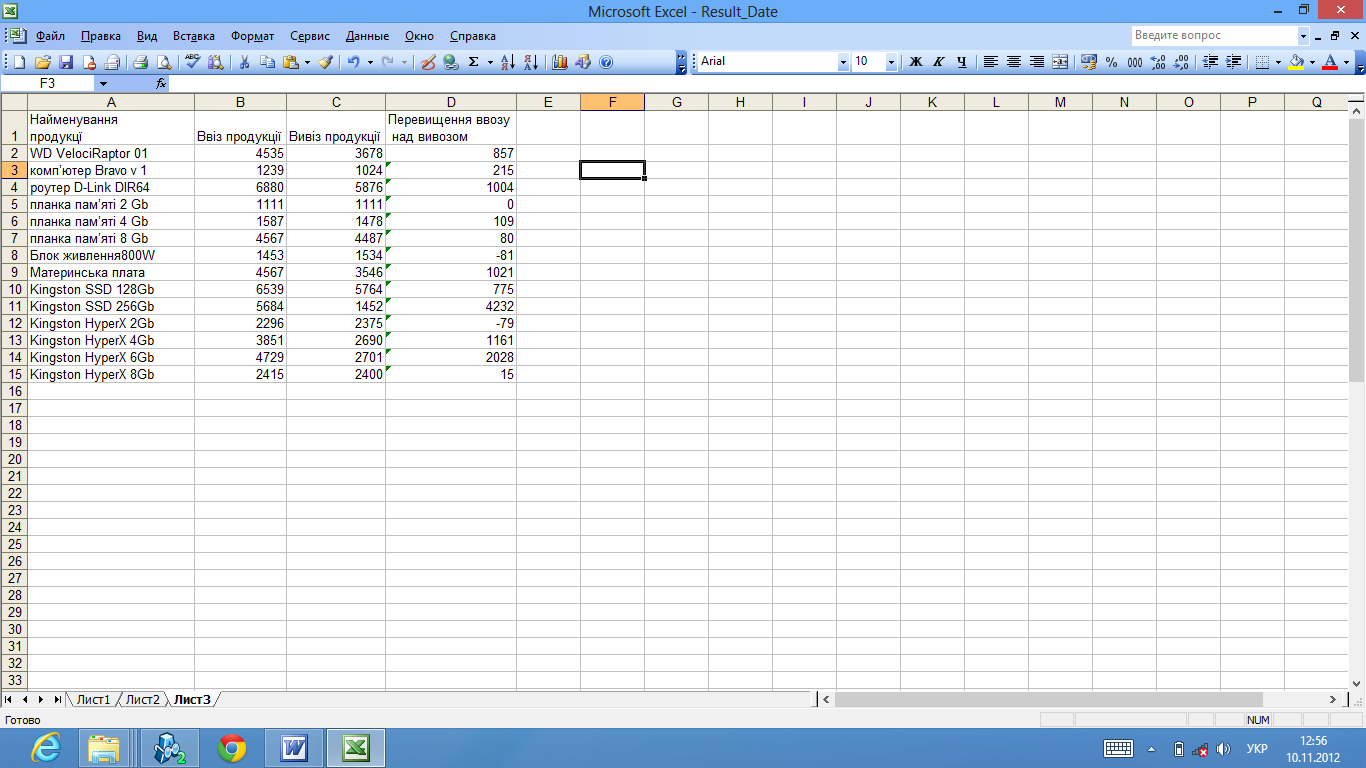Screen dimensions: 1366x768
Task: Save the workbook with diskette icon
Action: 66,62
